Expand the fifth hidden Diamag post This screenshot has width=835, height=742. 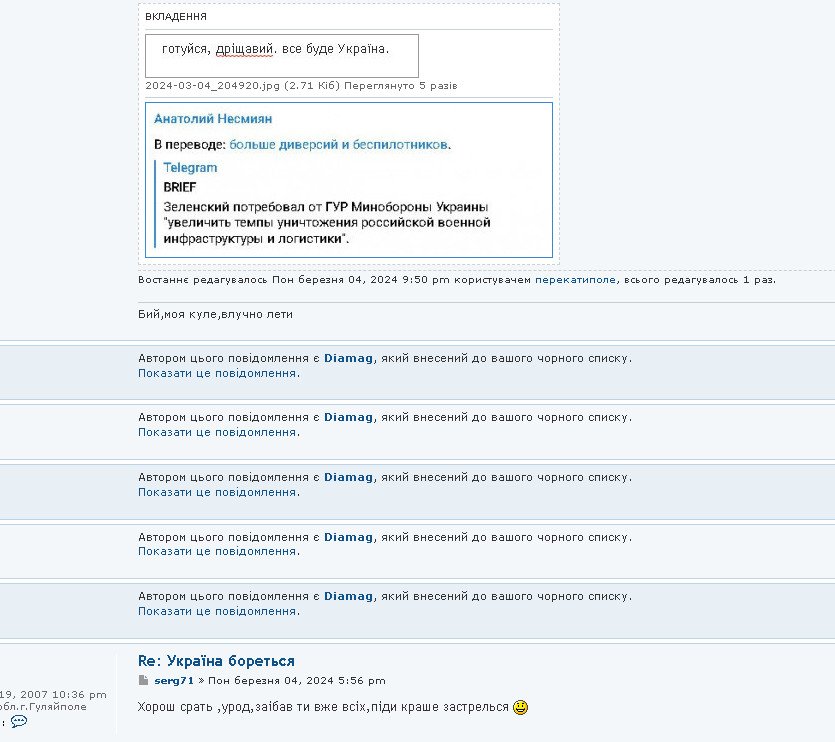pos(218,611)
